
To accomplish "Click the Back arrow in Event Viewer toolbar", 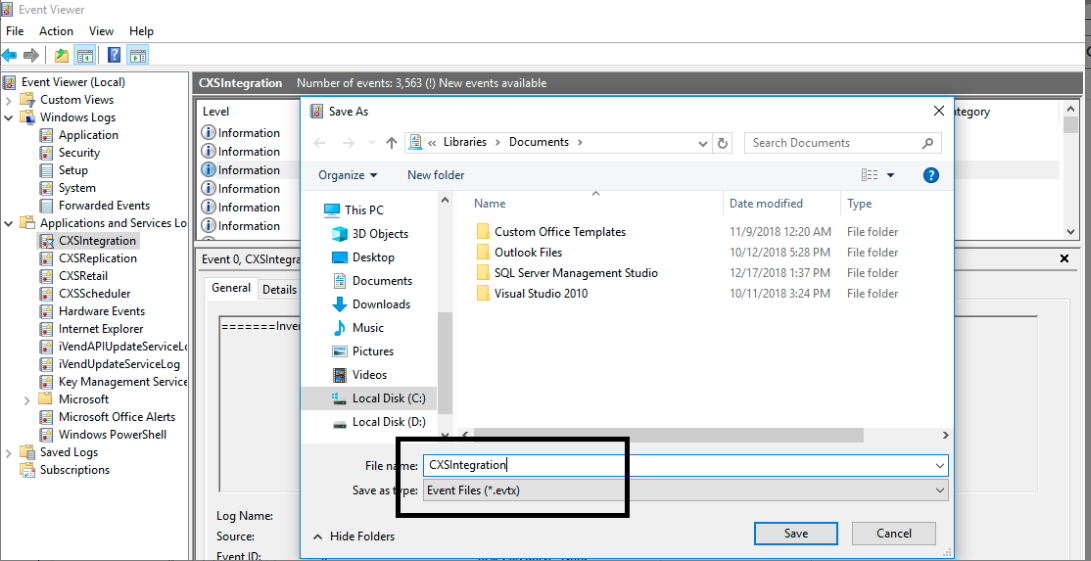I will point(10,55).
